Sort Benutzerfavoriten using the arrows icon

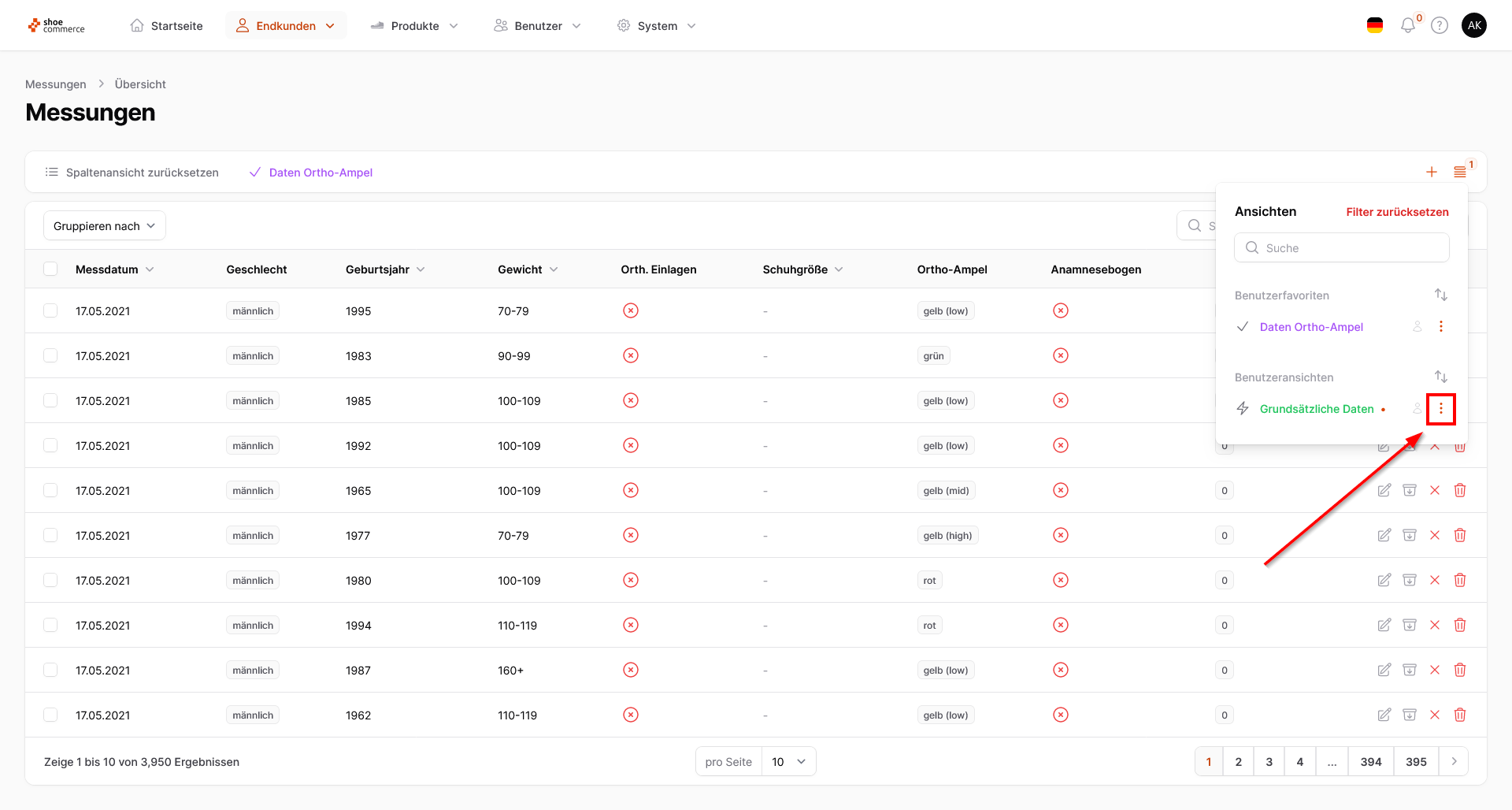(1440, 295)
